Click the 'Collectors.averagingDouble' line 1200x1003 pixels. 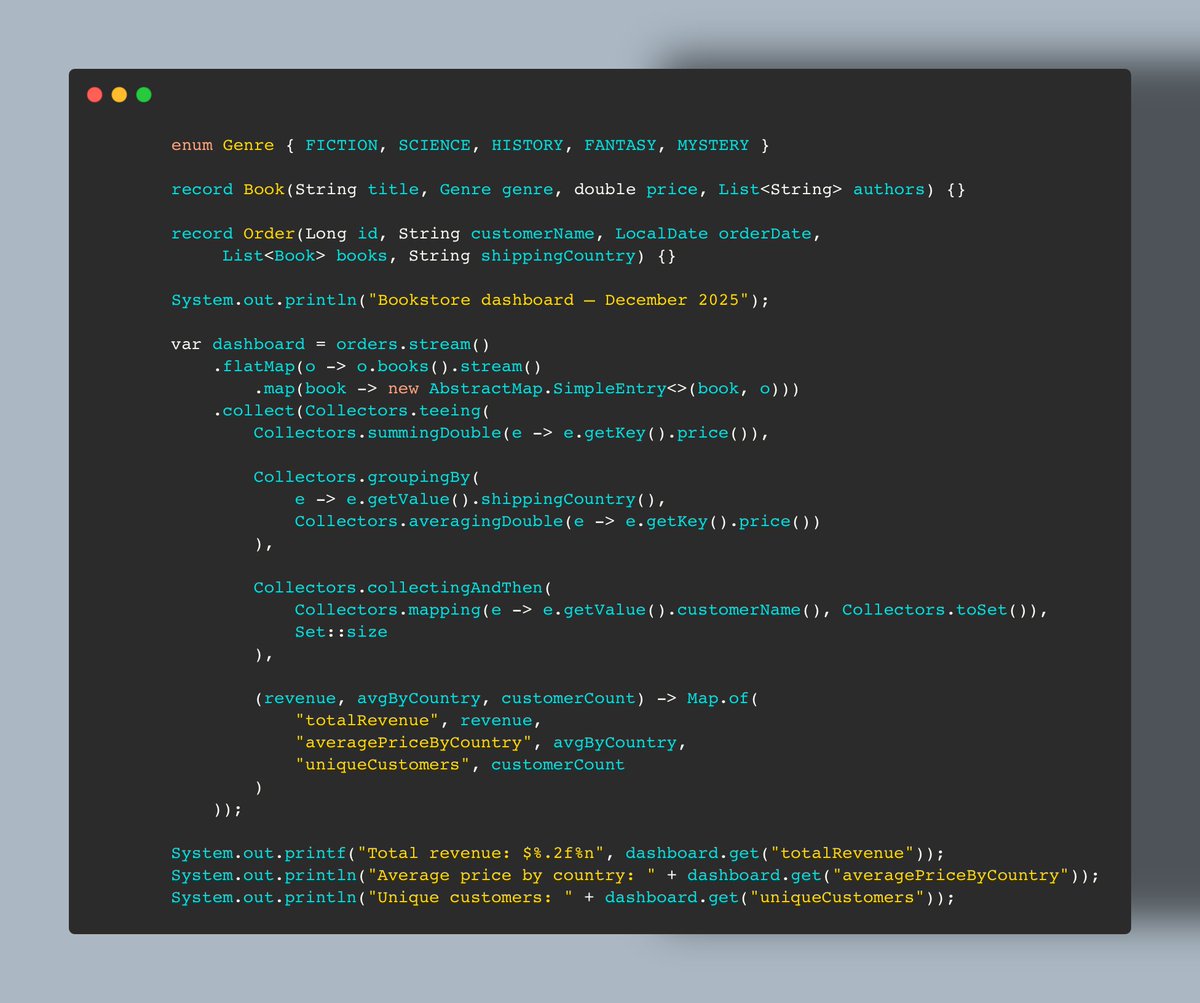pos(557,522)
